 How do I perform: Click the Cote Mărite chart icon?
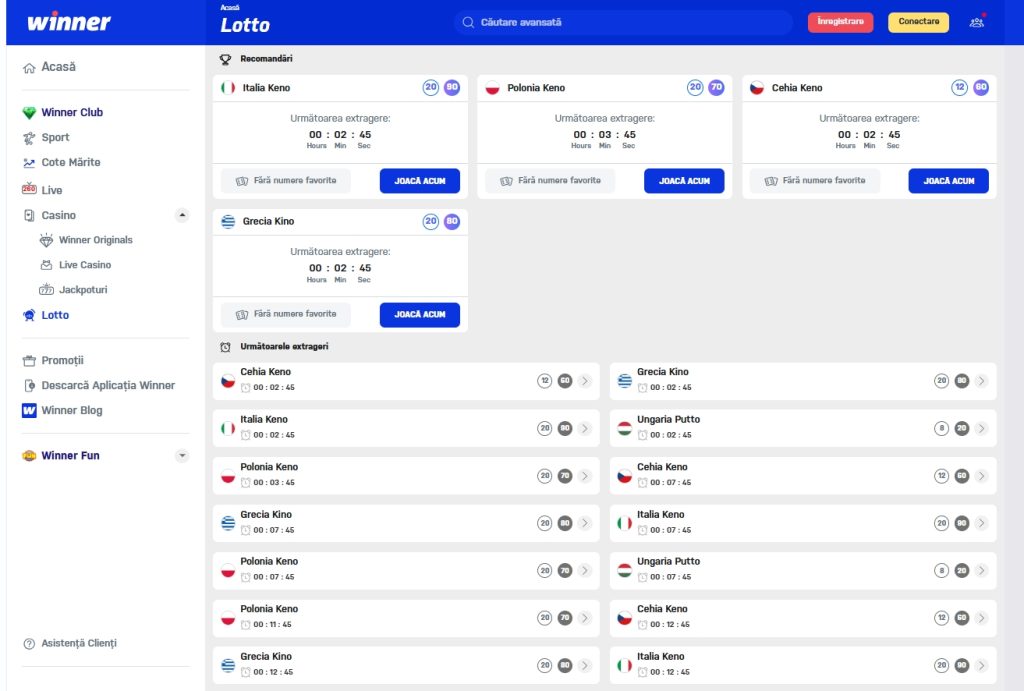[x=29, y=163]
